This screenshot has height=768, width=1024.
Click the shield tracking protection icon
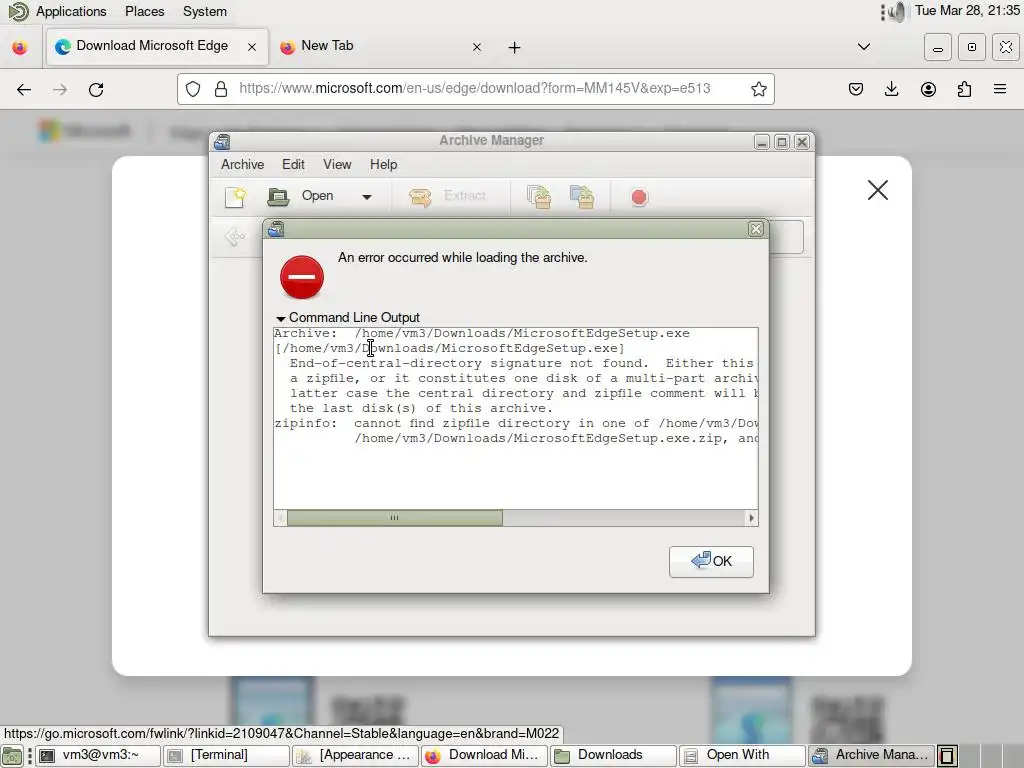(x=193, y=89)
